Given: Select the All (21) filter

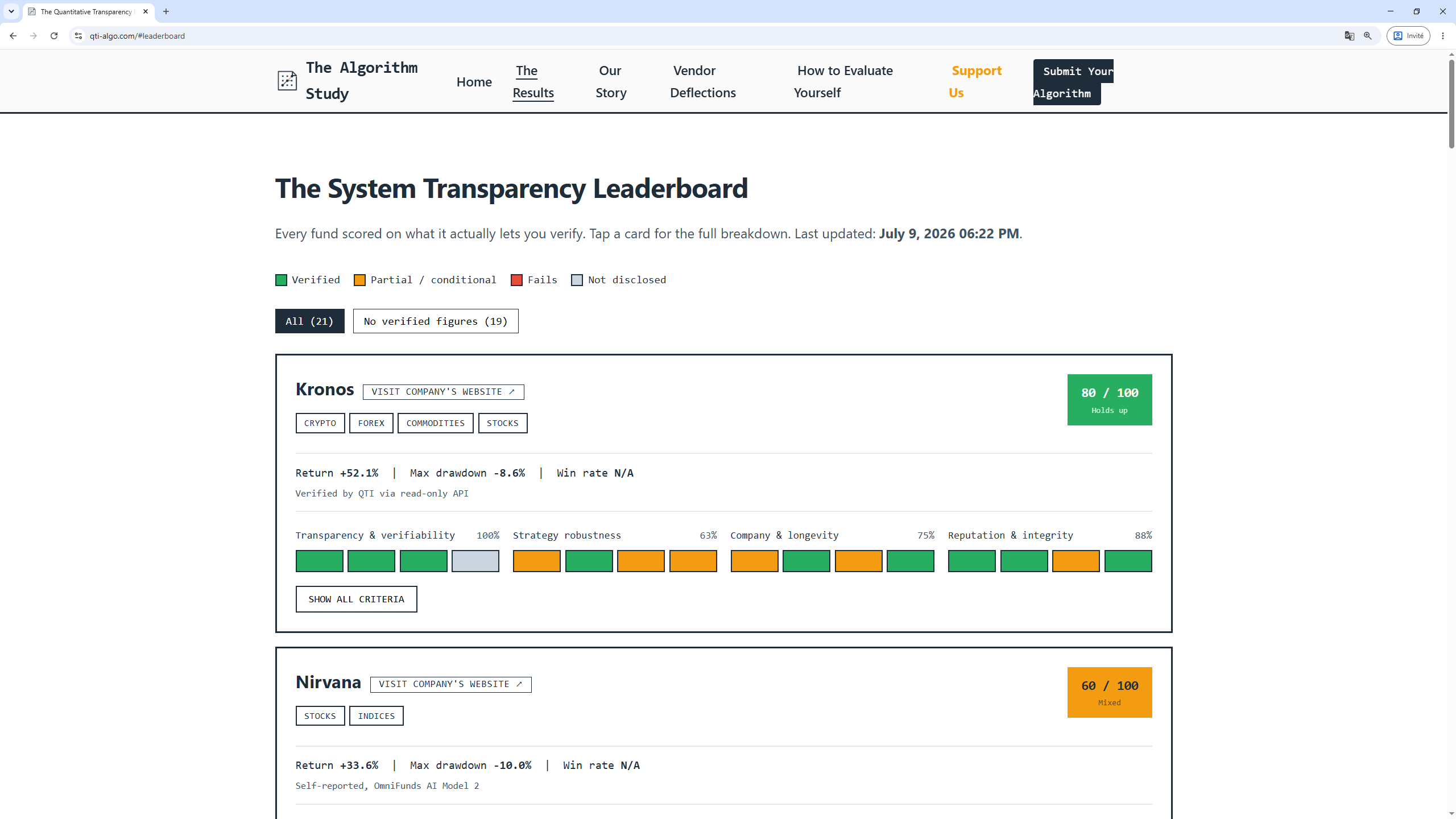Looking at the screenshot, I should [310, 321].
